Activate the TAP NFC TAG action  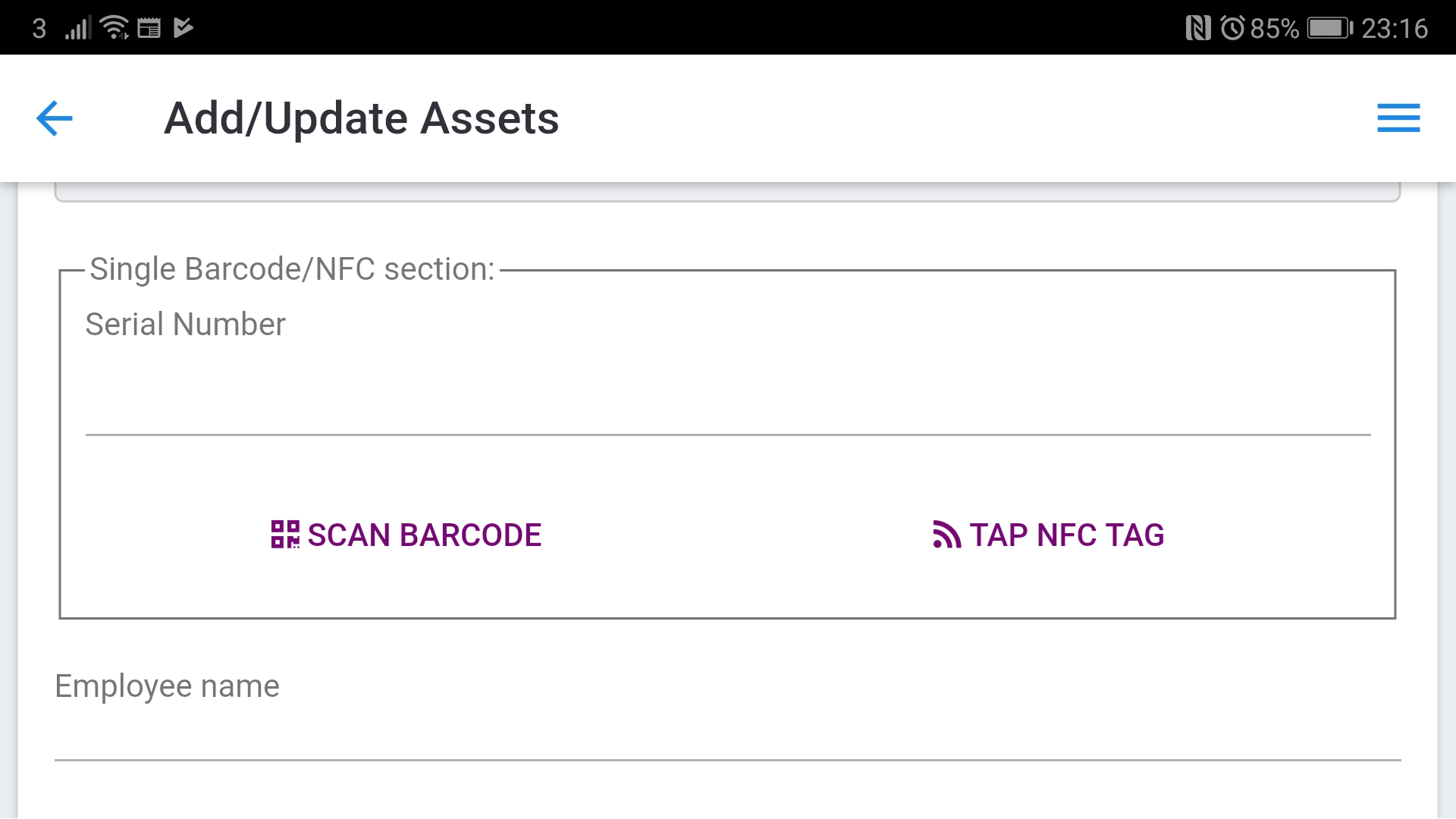tap(1048, 535)
